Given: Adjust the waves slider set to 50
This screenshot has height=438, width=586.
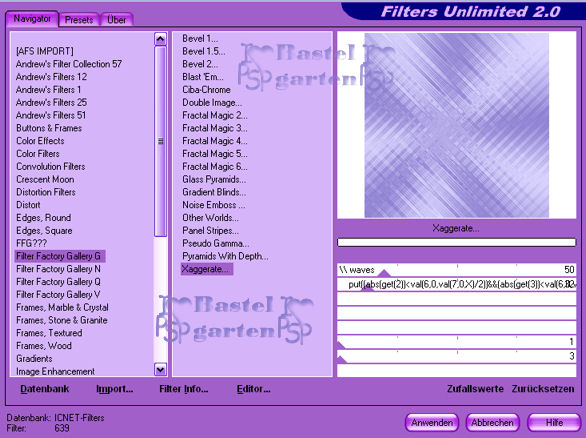Looking at the screenshot, I should tap(456, 270).
